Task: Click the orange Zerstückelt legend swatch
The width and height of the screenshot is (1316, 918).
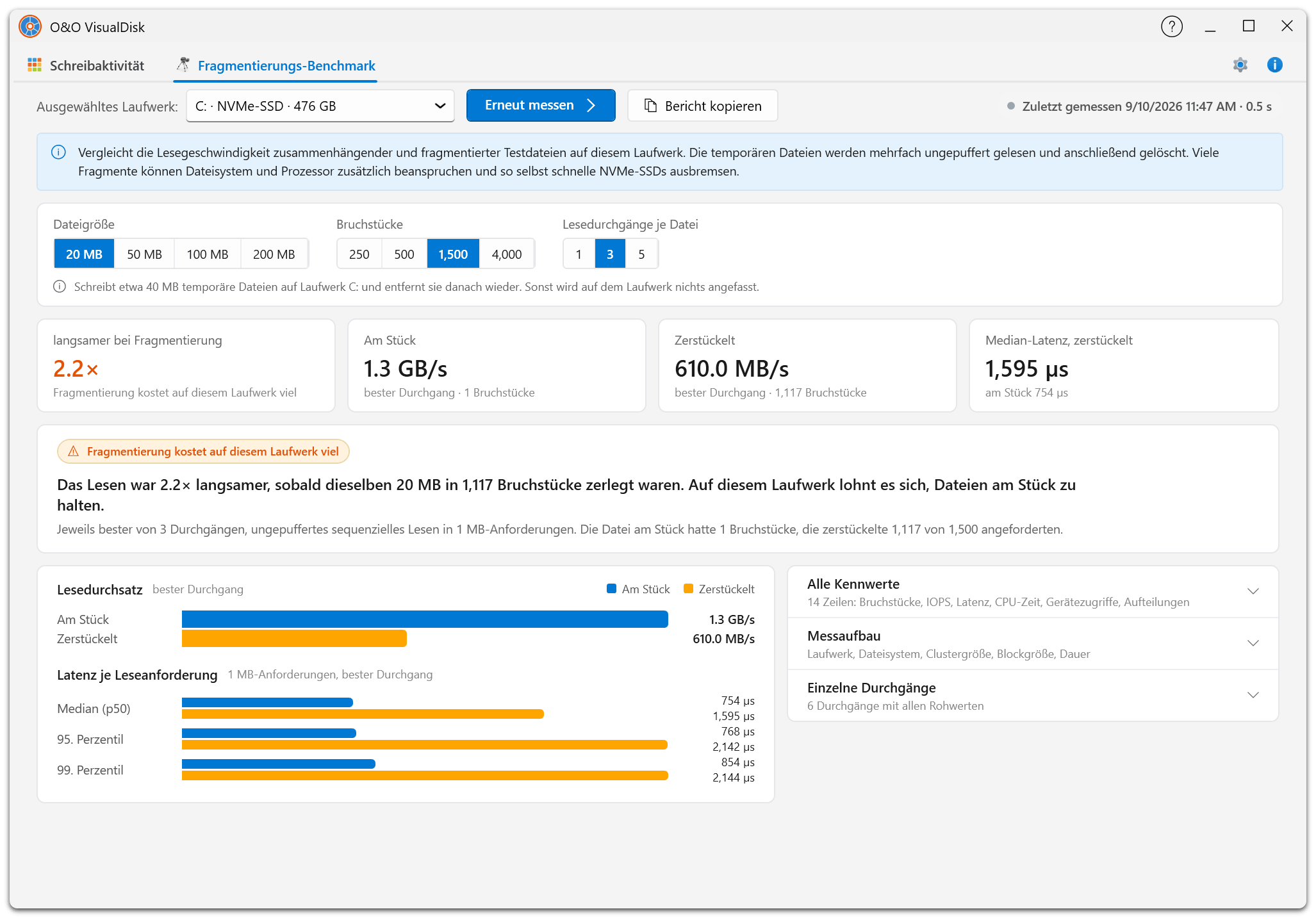Action: click(688, 589)
